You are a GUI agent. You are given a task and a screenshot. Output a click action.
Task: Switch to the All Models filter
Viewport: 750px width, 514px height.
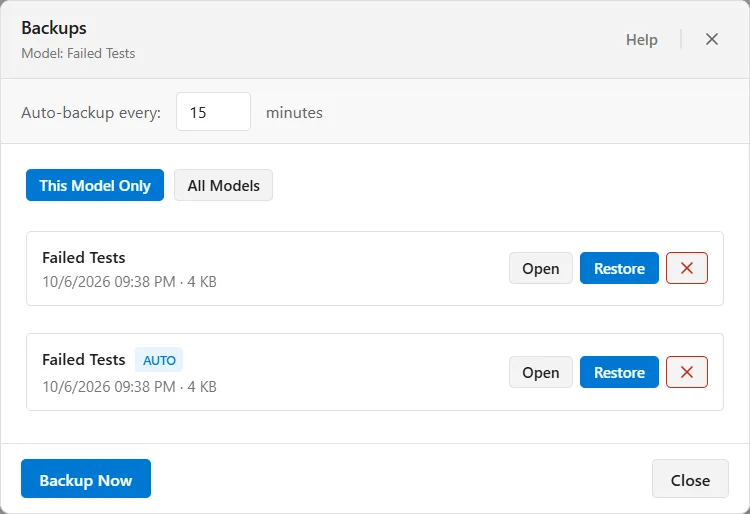click(223, 185)
